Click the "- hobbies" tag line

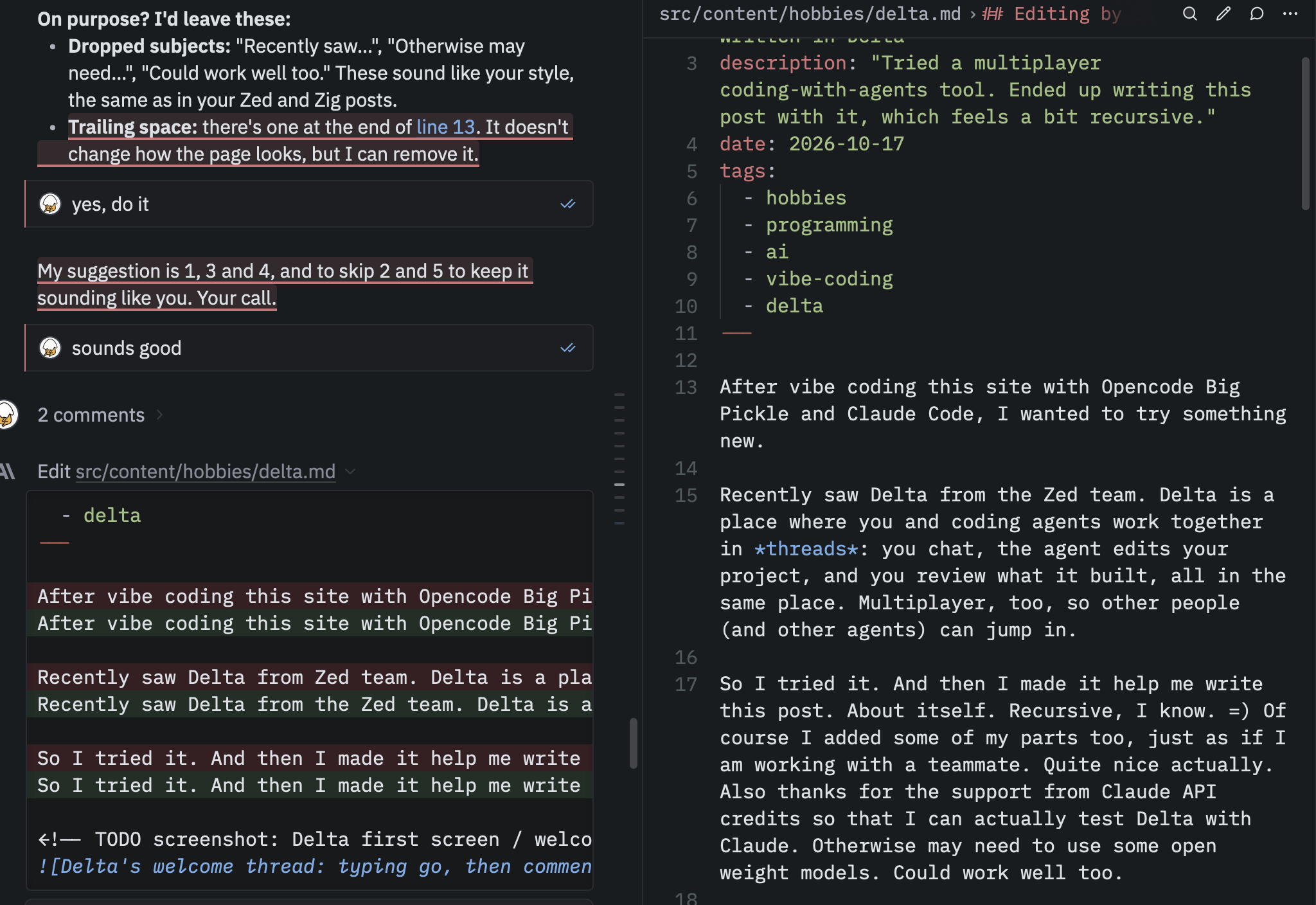coord(795,198)
